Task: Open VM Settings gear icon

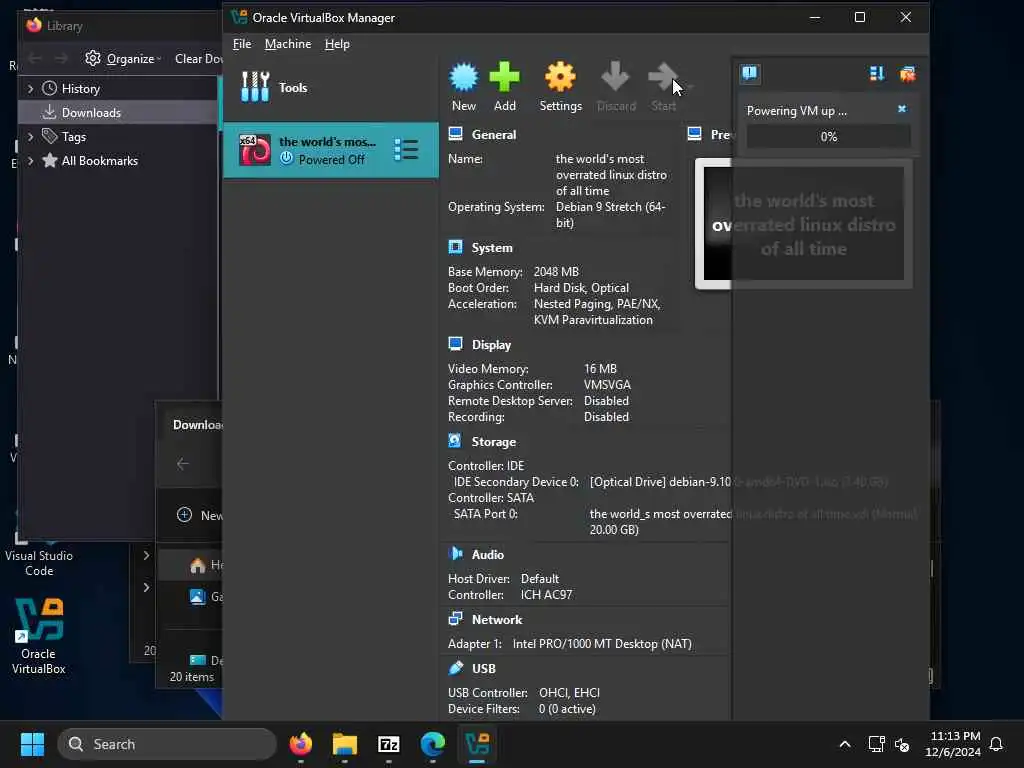Action: 560,78
